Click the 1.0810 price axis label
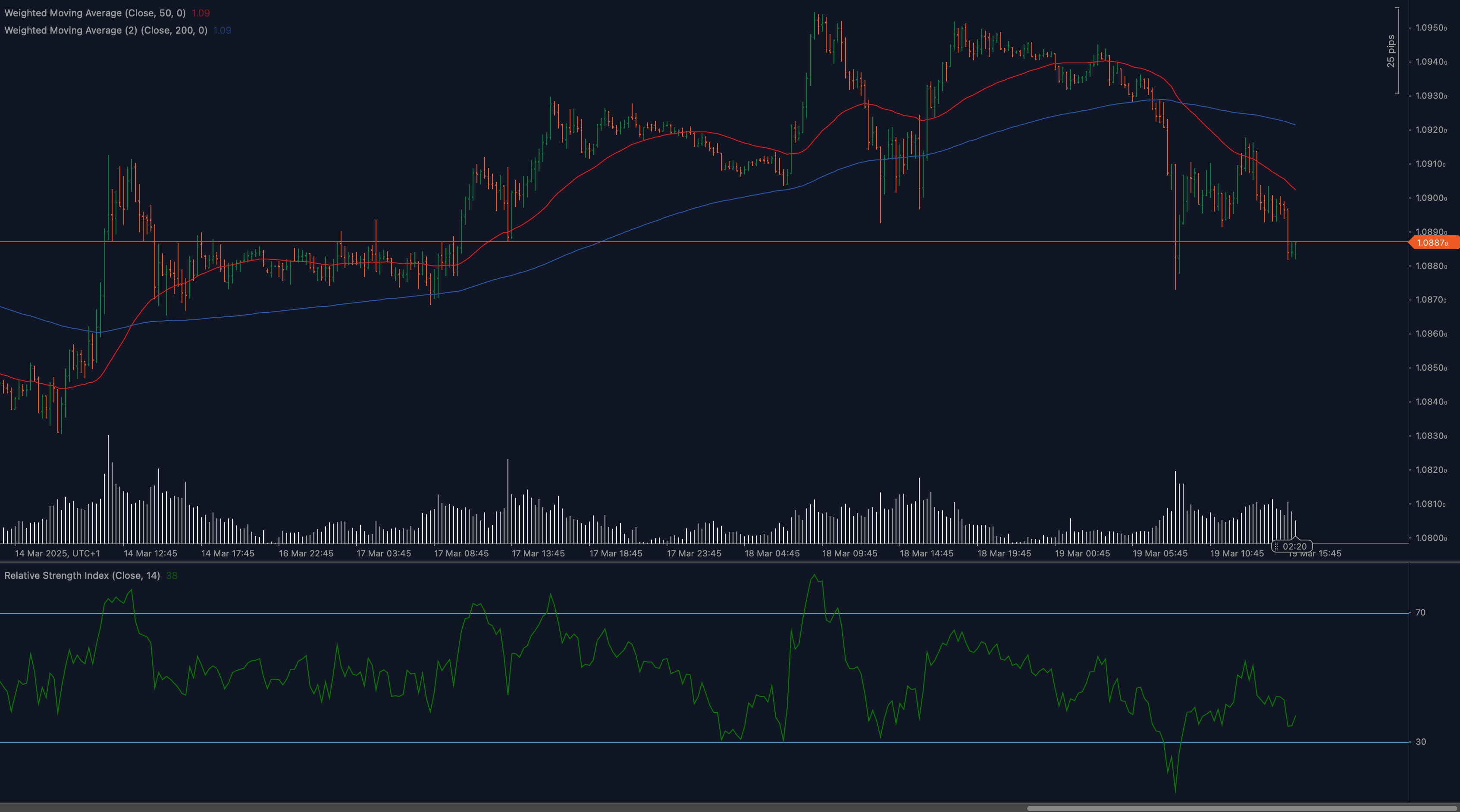This screenshot has width=1460, height=812. point(1431,504)
